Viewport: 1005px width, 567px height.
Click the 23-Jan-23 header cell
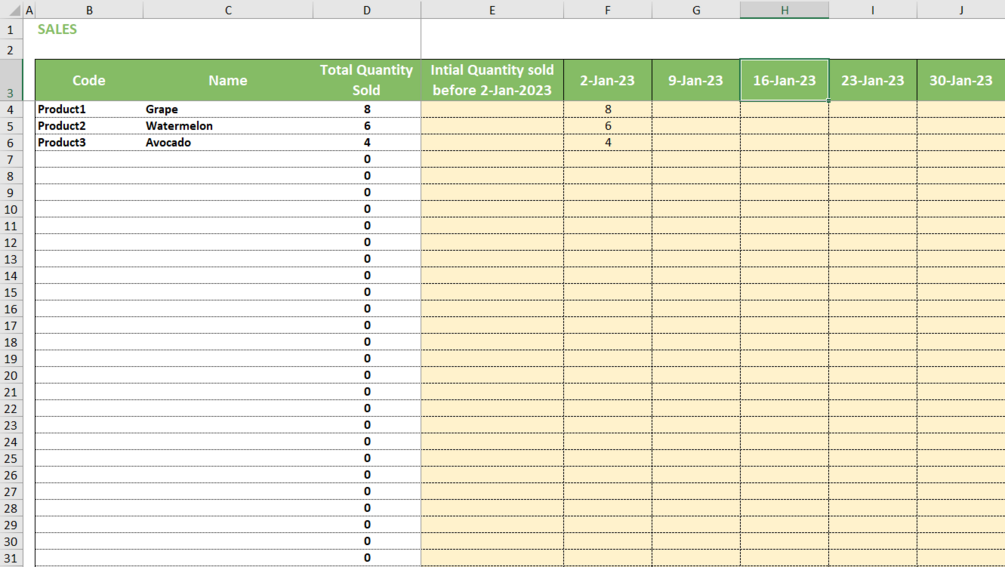pos(873,80)
